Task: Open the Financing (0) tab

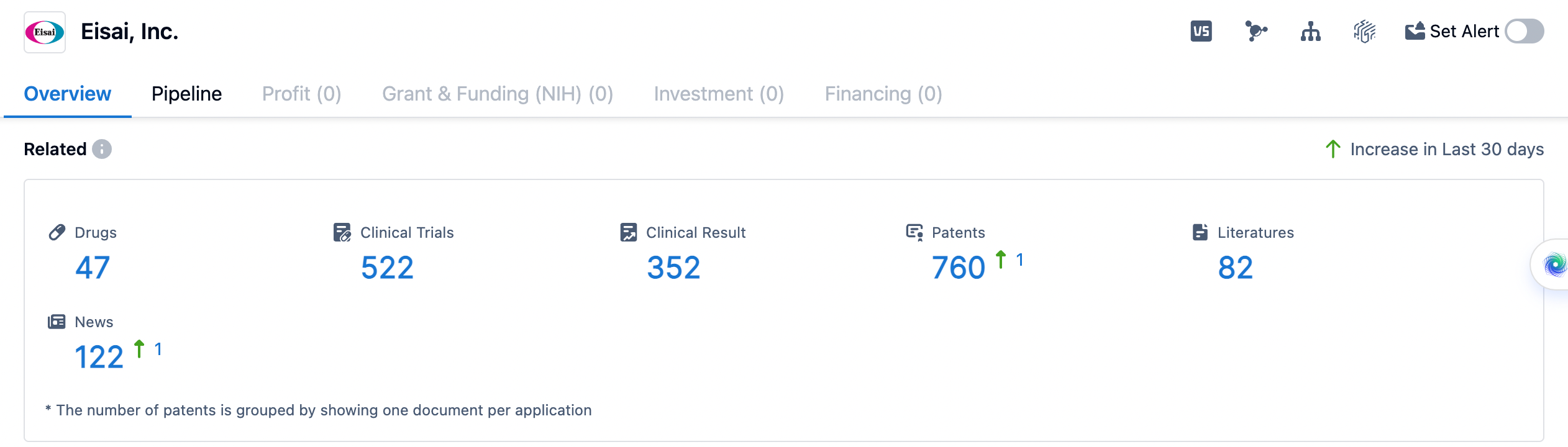Action: tap(883, 94)
